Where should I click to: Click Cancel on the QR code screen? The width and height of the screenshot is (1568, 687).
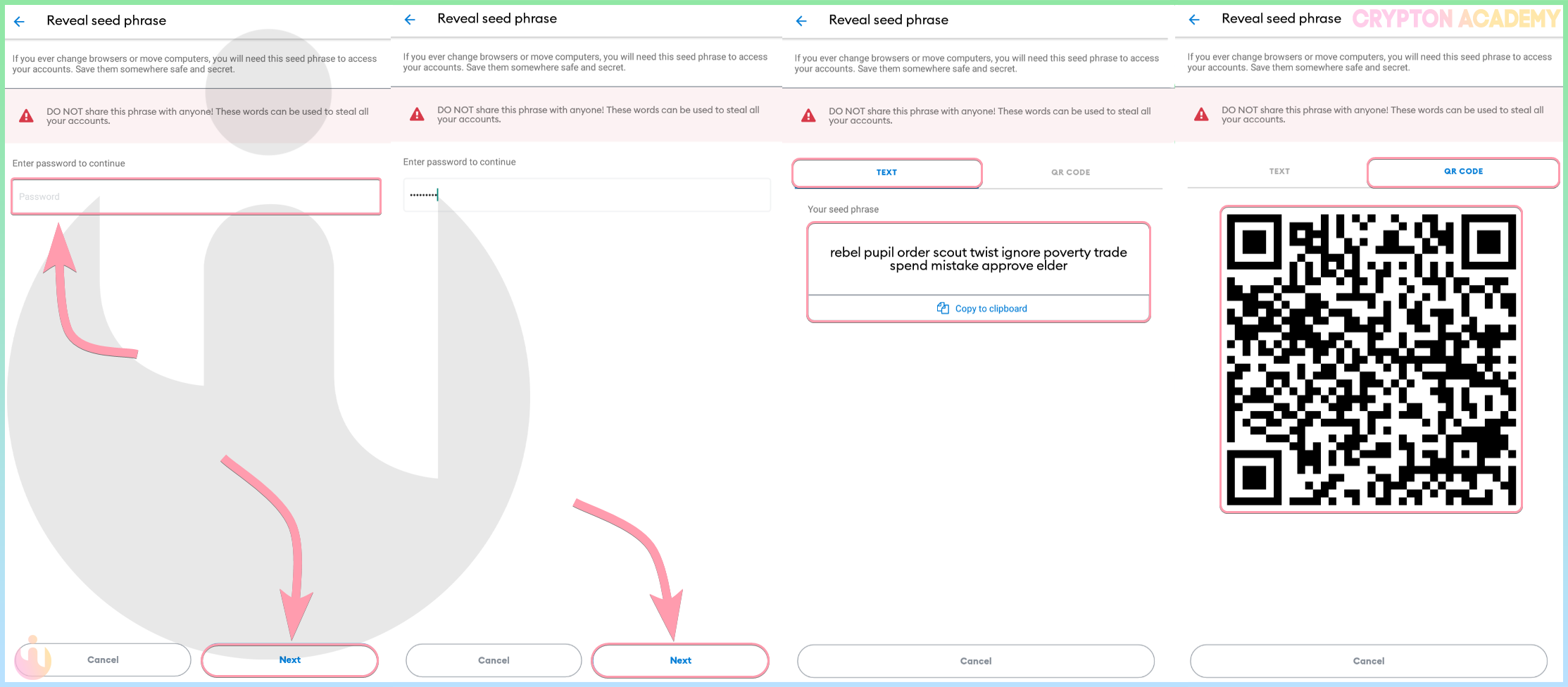[1369, 662]
